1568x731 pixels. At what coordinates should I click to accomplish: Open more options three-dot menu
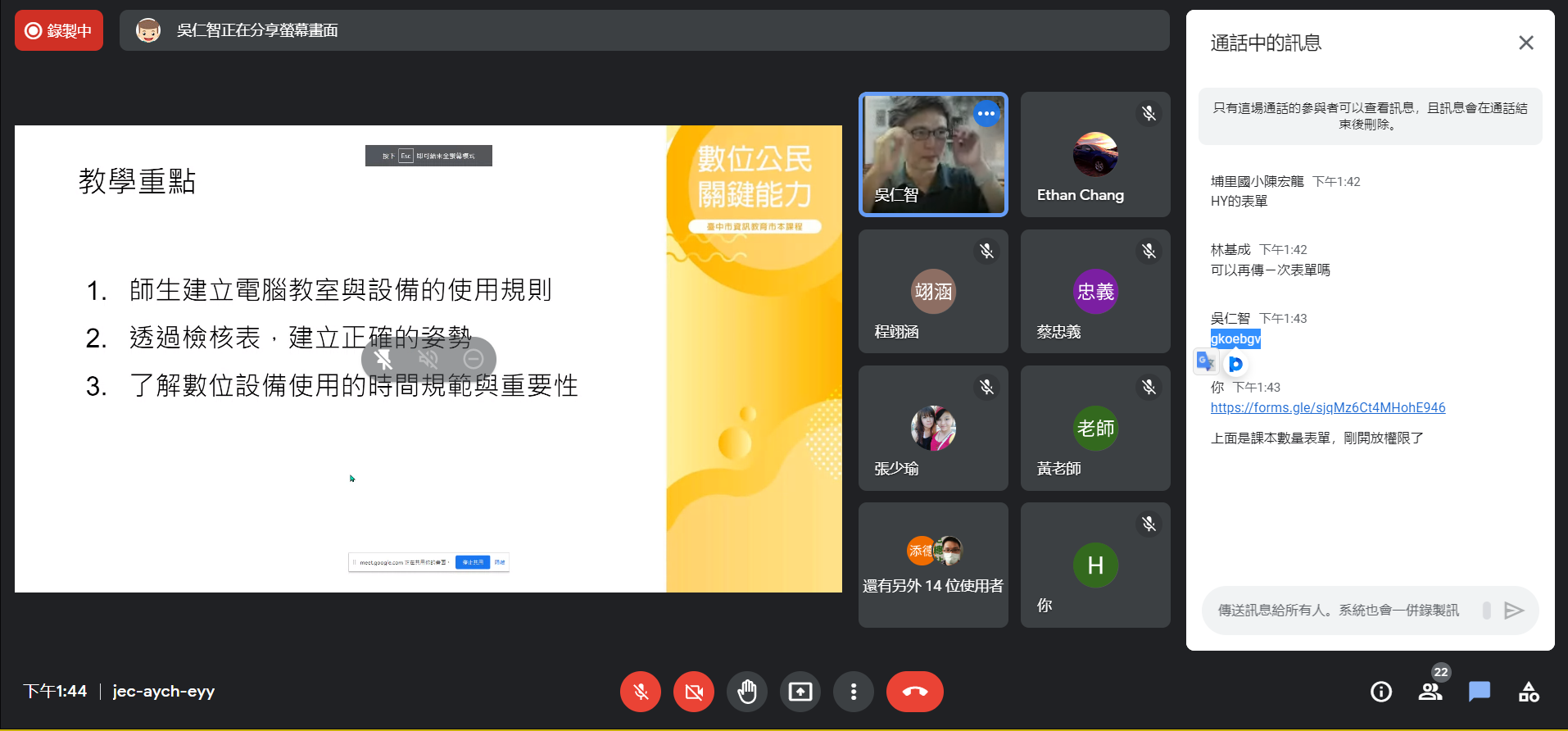point(854,692)
